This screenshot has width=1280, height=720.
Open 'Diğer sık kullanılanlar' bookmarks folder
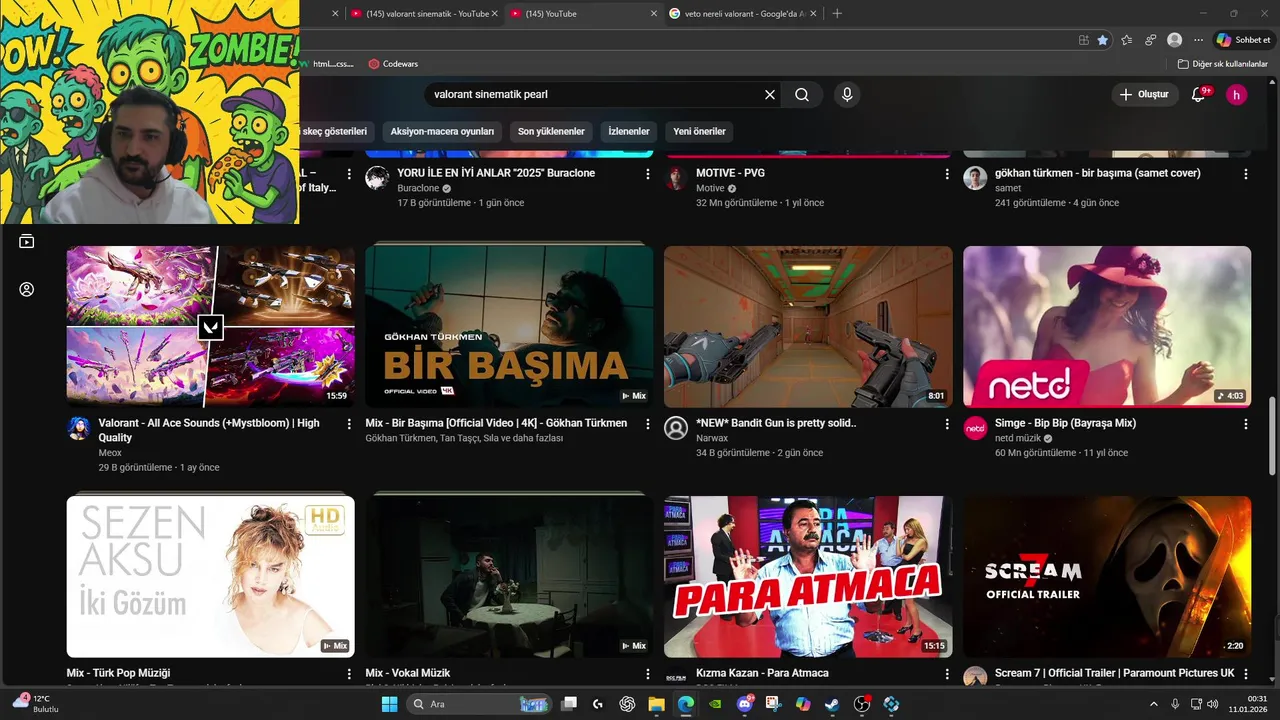[1223, 64]
